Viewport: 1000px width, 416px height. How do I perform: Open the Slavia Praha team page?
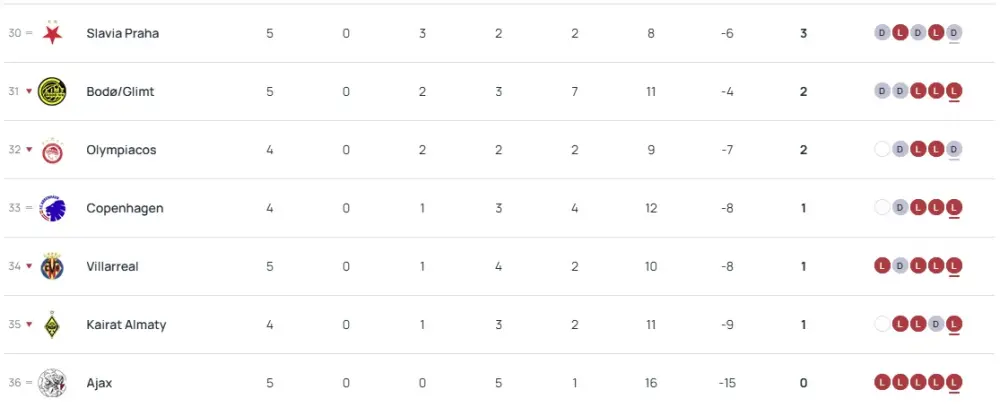(123, 33)
